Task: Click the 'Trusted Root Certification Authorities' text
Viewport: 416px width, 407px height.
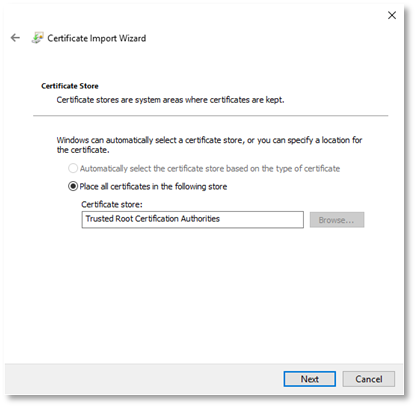Action: (x=153, y=219)
